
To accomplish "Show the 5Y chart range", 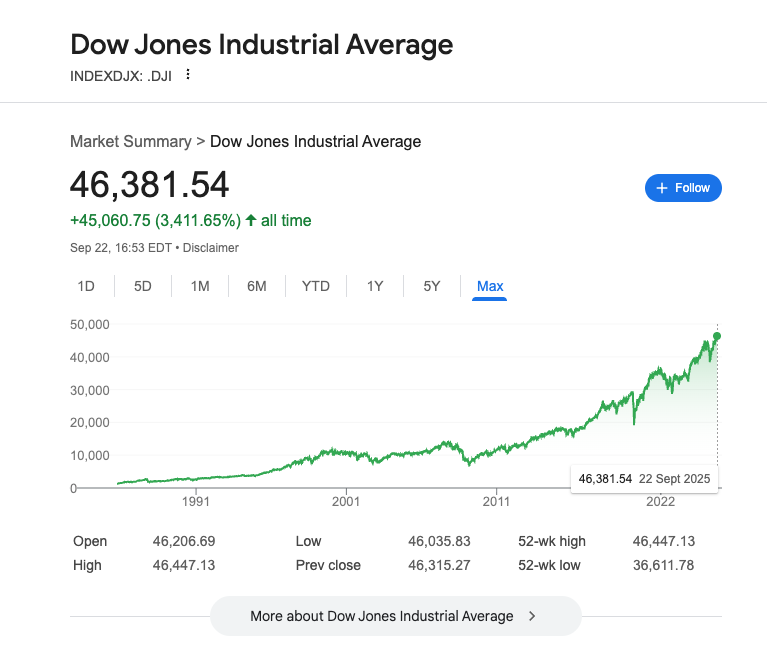I will point(432,286).
